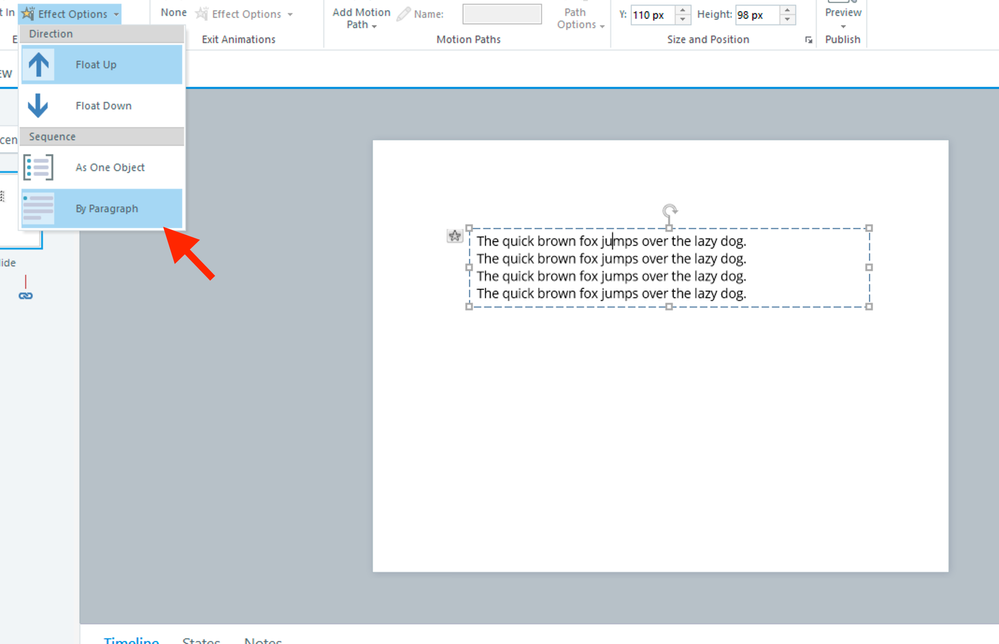Screen dimensions: 999x644
Task: Click the As One Object sequence icon
Action: click(38, 167)
